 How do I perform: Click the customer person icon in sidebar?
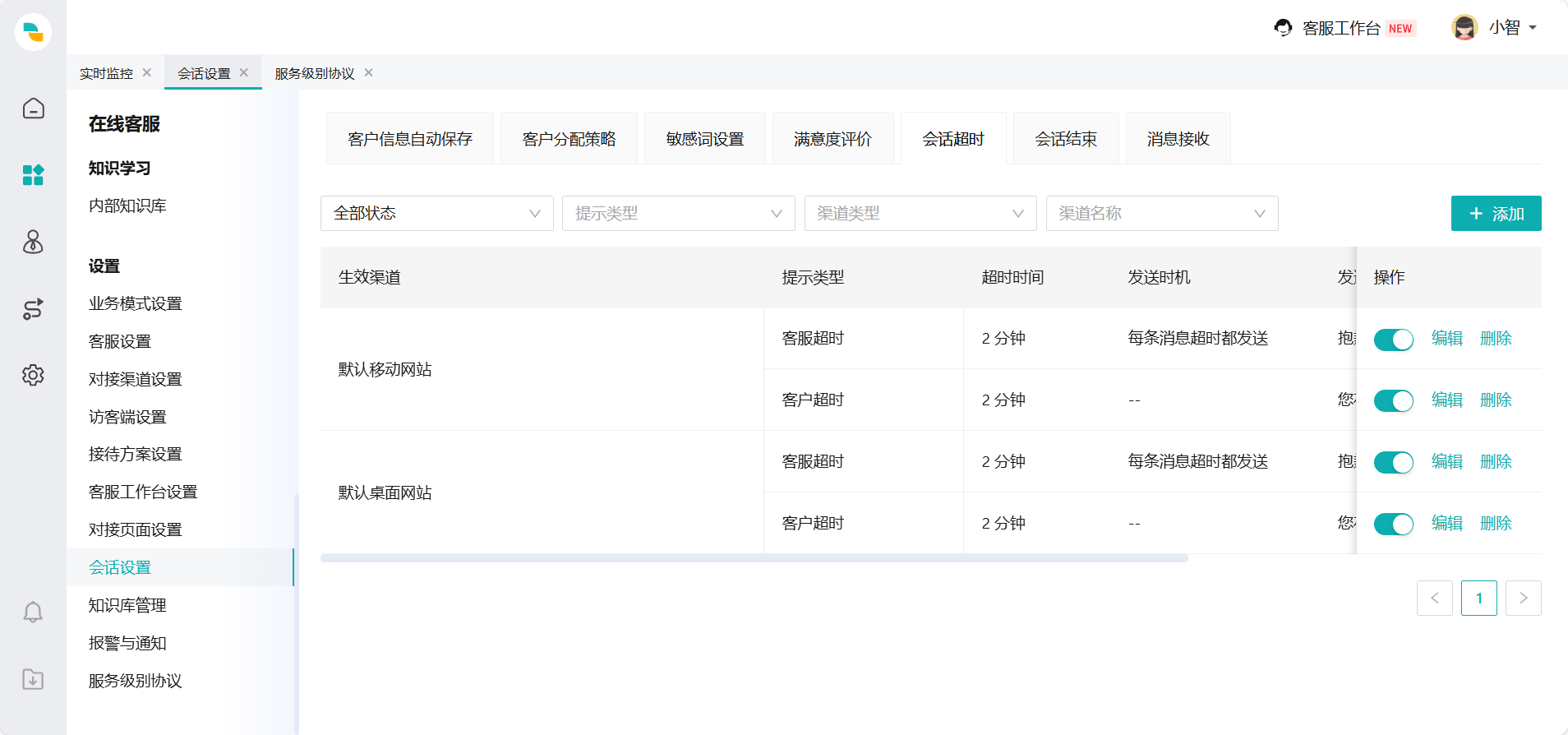pyautogui.click(x=33, y=242)
